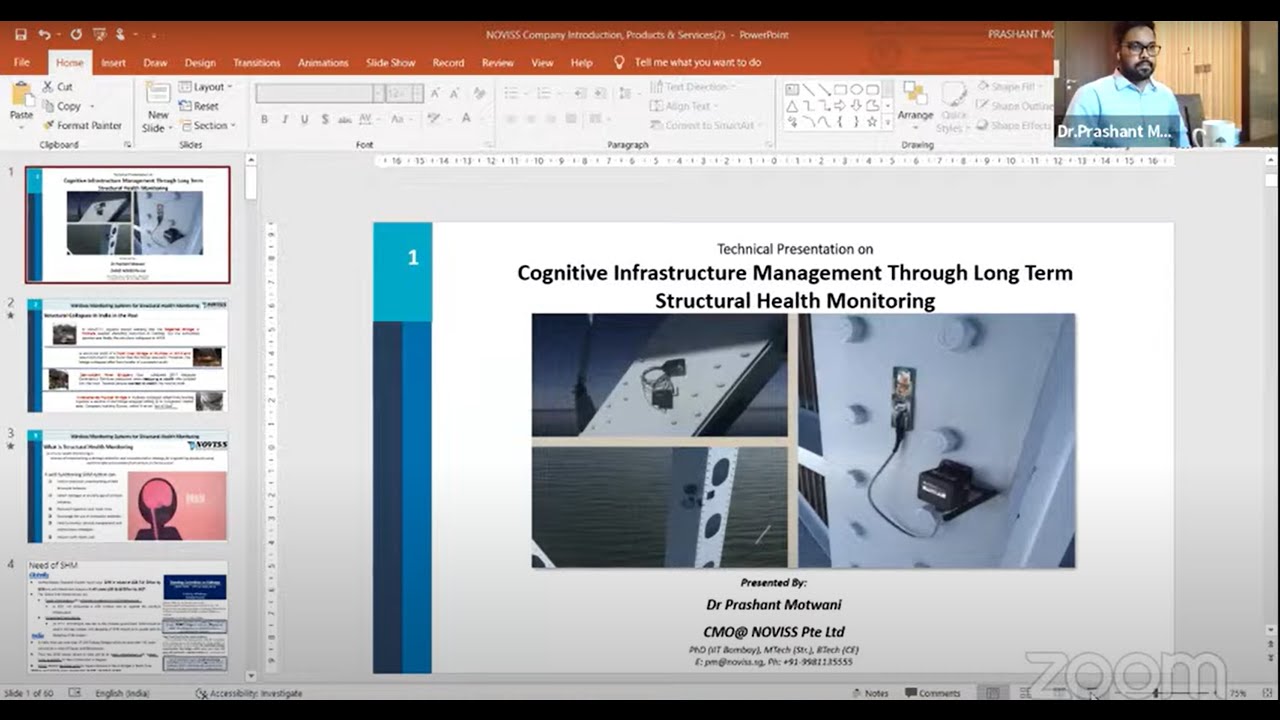
Task: Select the Isosceles Triangle shape
Action: [x=792, y=106]
